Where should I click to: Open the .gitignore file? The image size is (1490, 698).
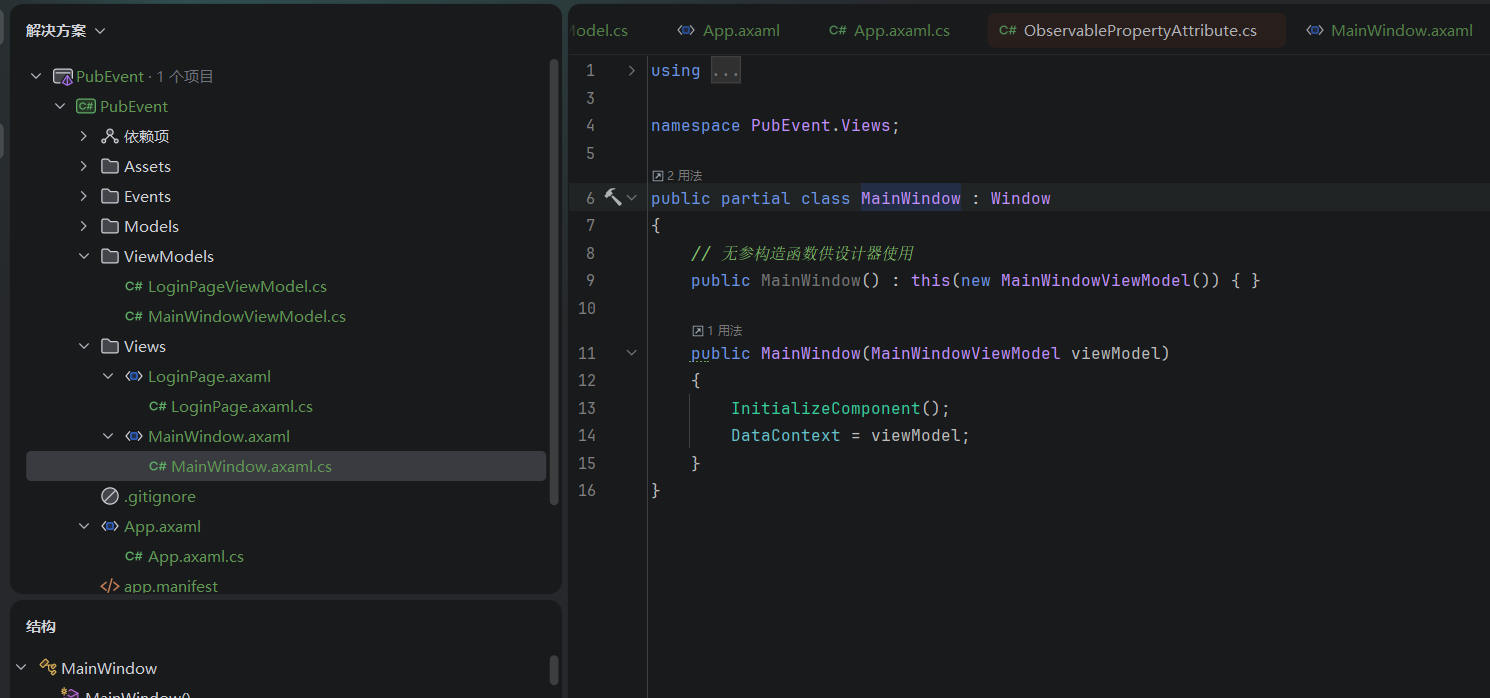[x=160, y=497]
